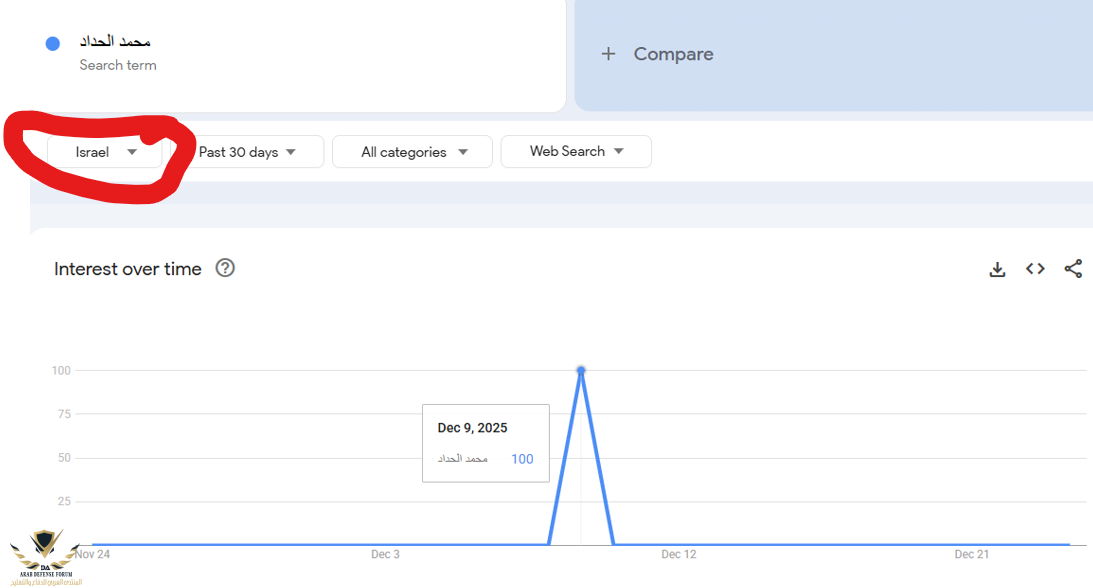Click the Search term sublabel text
This screenshot has height=588, width=1093.
pos(118,65)
